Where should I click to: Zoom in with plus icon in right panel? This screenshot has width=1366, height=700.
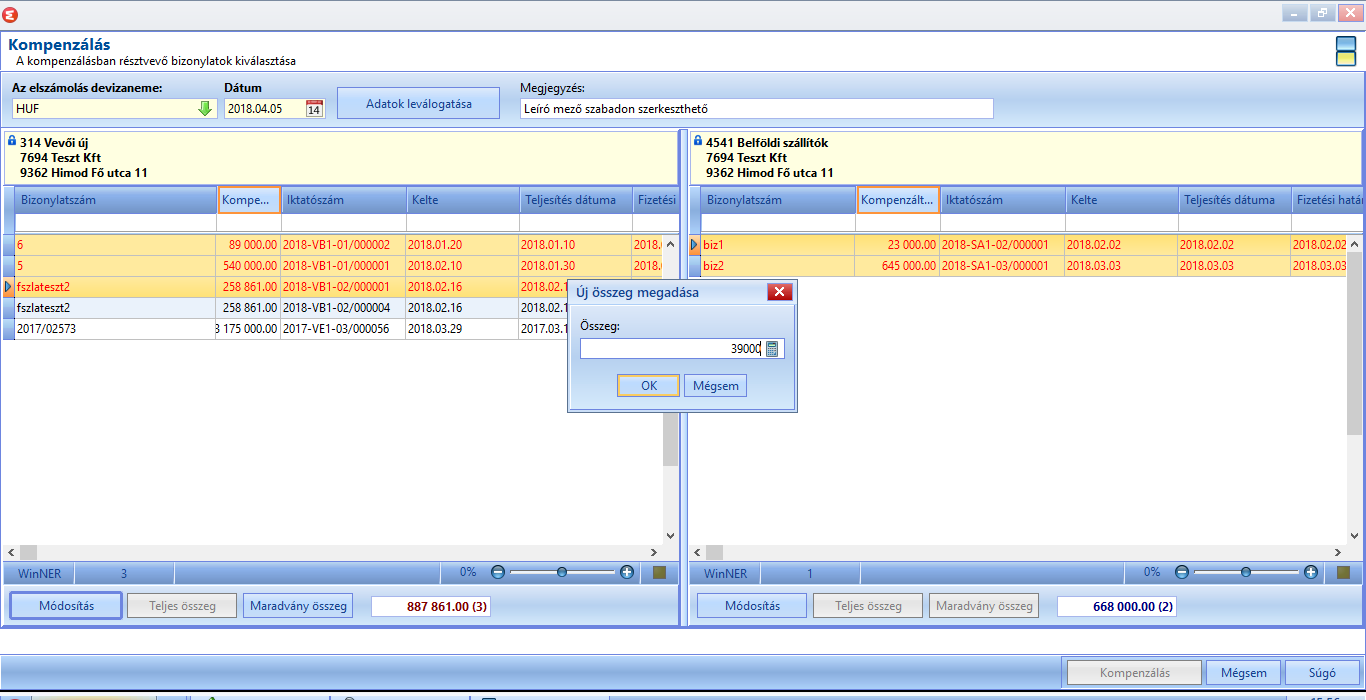[x=1311, y=573]
